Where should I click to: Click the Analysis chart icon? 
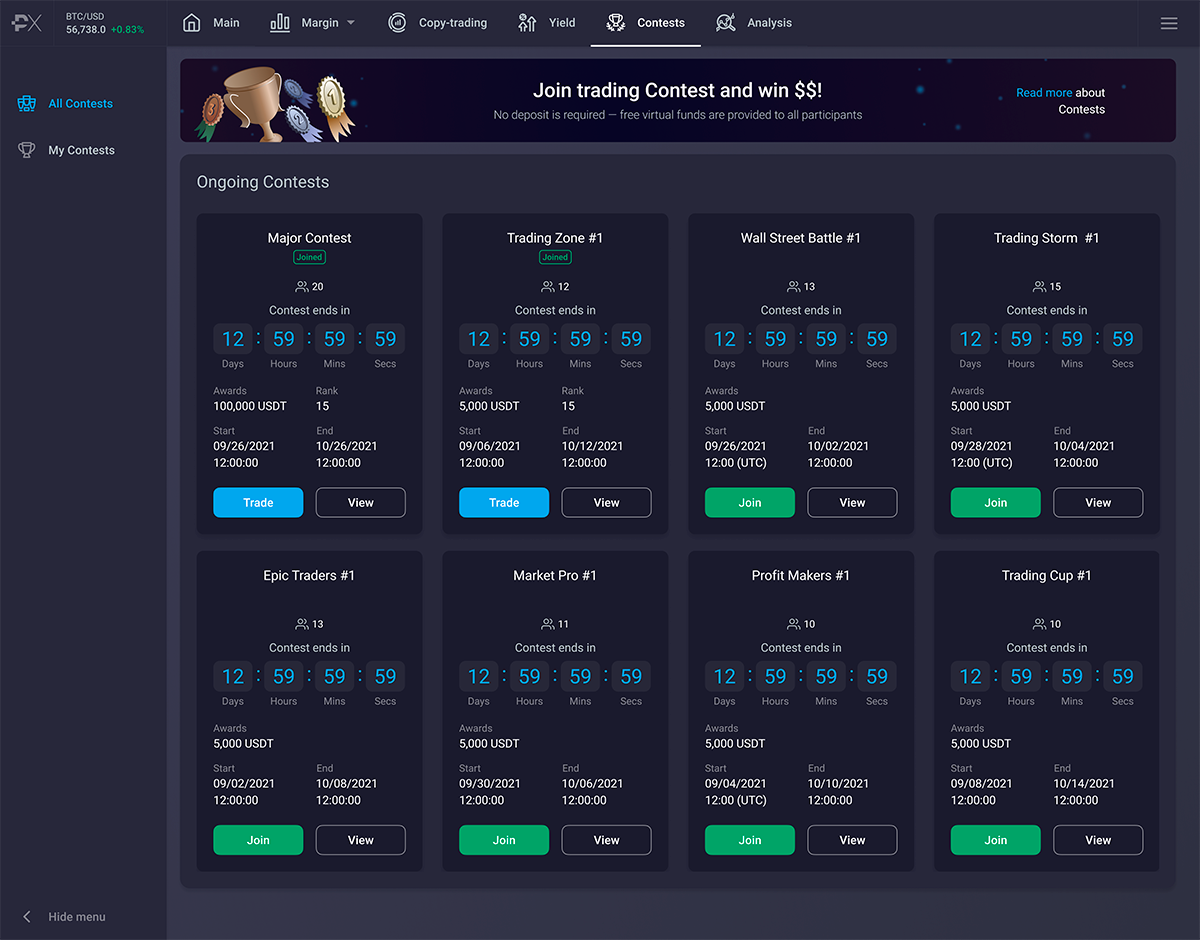coord(726,23)
